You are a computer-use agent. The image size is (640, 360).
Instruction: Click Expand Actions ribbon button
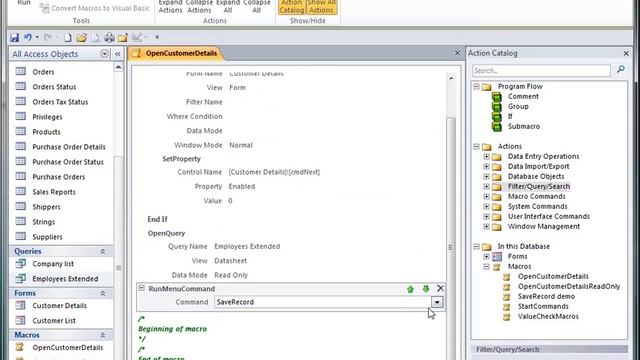point(170,6)
